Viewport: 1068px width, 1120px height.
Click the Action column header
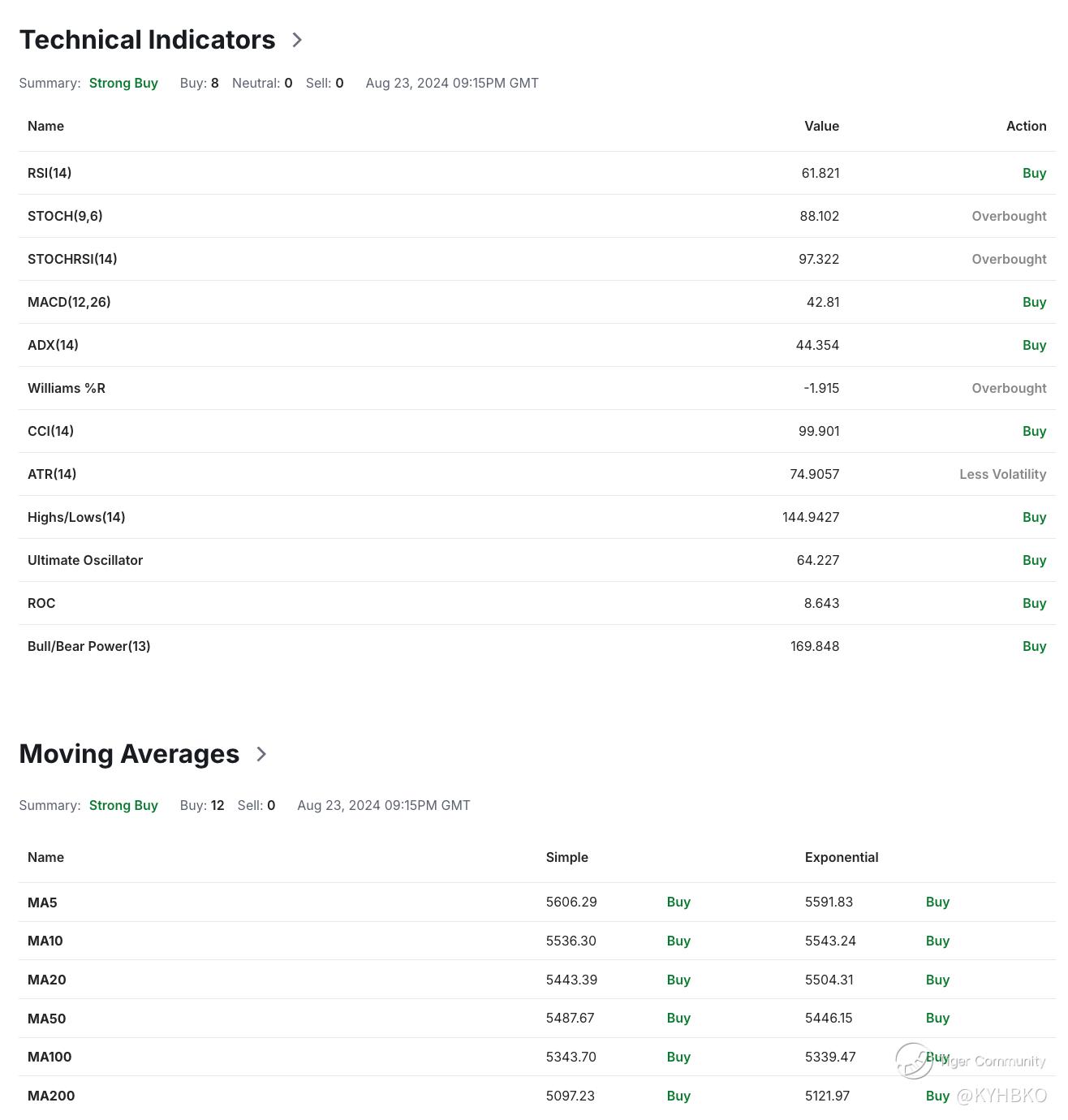coord(1026,126)
